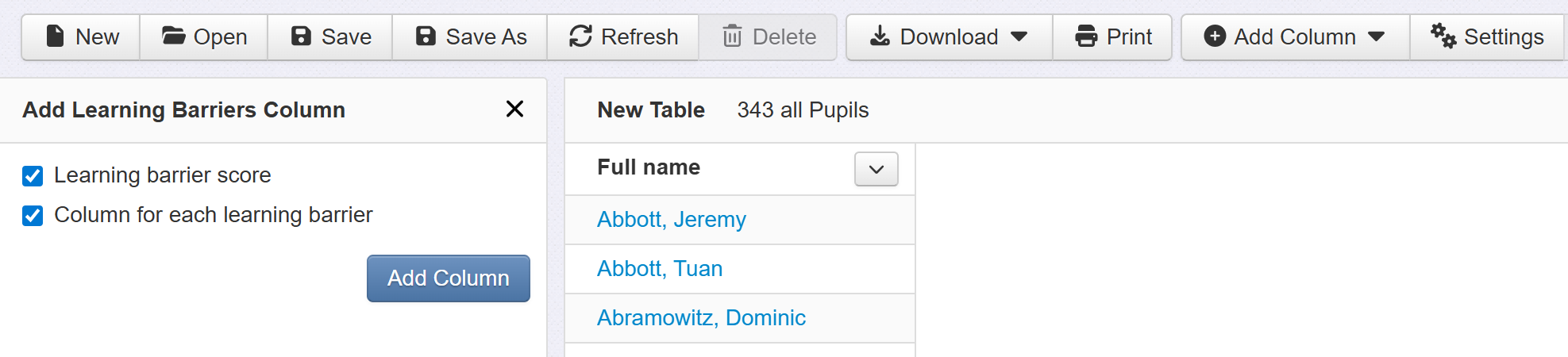The width and height of the screenshot is (1568, 357).
Task: Open the Settings gears icon
Action: pyautogui.click(x=1443, y=36)
